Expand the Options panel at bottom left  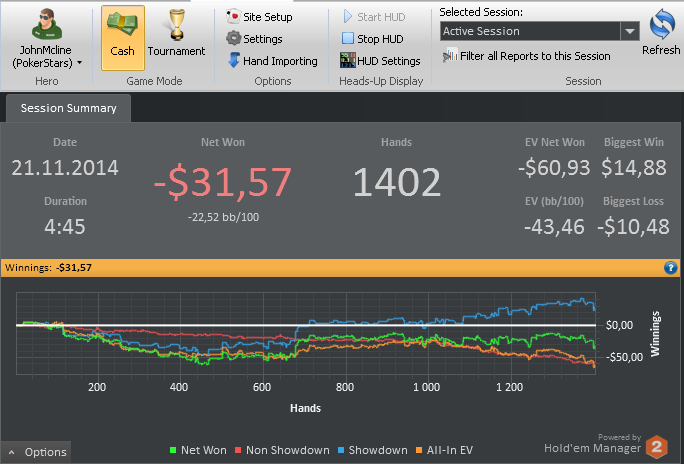click(x=36, y=452)
